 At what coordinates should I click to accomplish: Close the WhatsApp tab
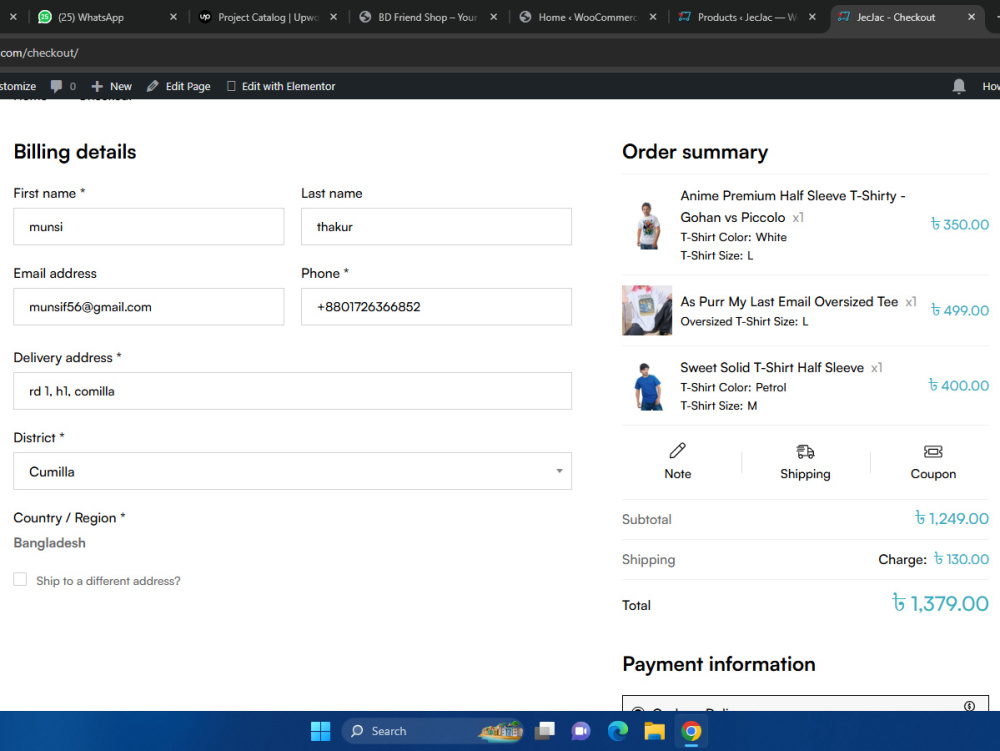(x=173, y=17)
